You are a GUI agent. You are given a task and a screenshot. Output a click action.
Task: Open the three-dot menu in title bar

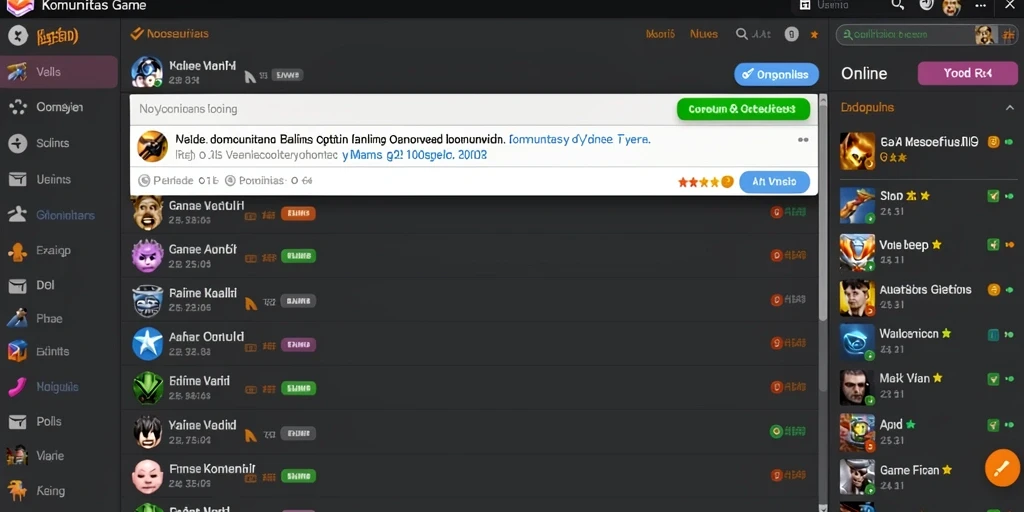click(x=980, y=6)
